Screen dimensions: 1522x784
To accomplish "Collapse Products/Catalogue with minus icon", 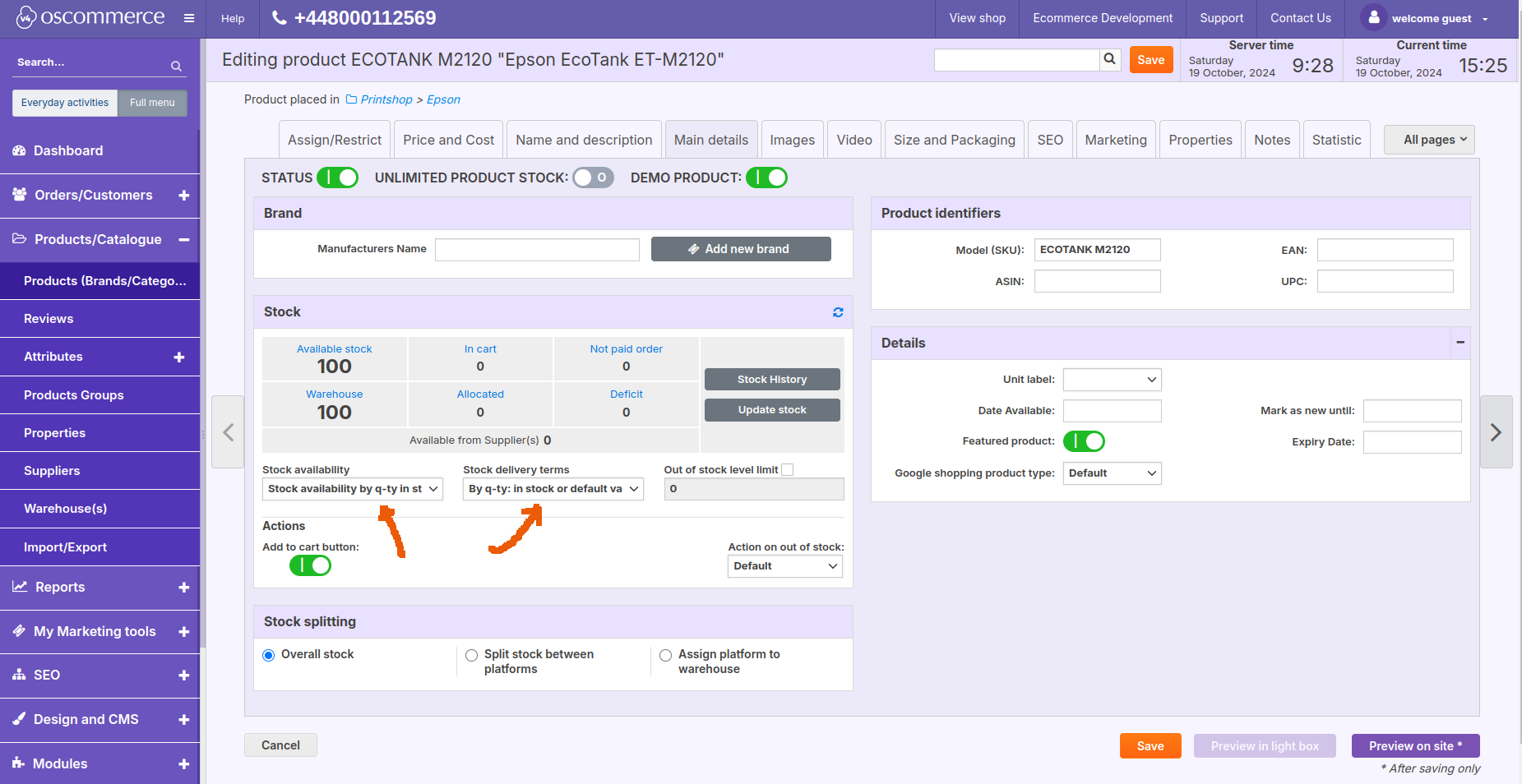I will (183, 240).
